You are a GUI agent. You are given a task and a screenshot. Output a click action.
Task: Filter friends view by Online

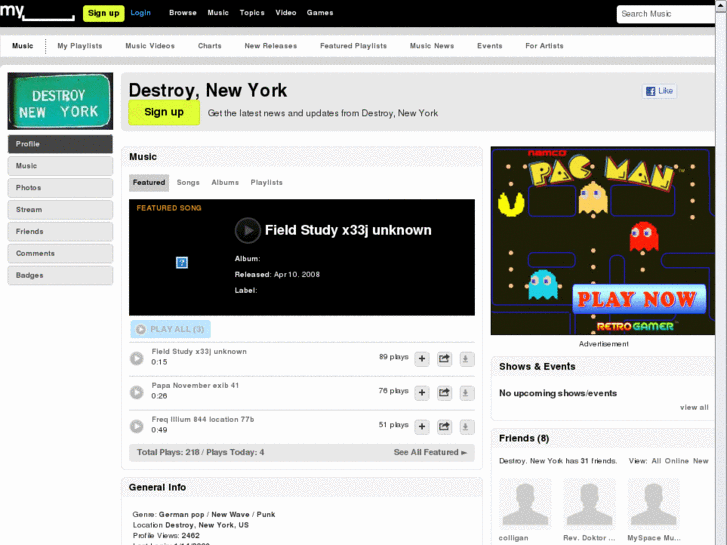(676, 461)
